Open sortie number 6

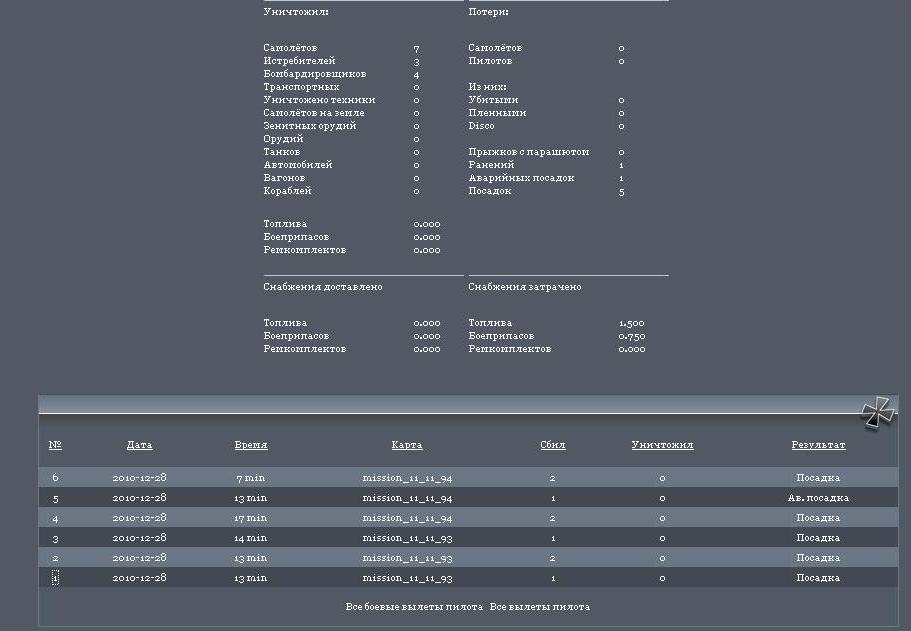point(55,478)
